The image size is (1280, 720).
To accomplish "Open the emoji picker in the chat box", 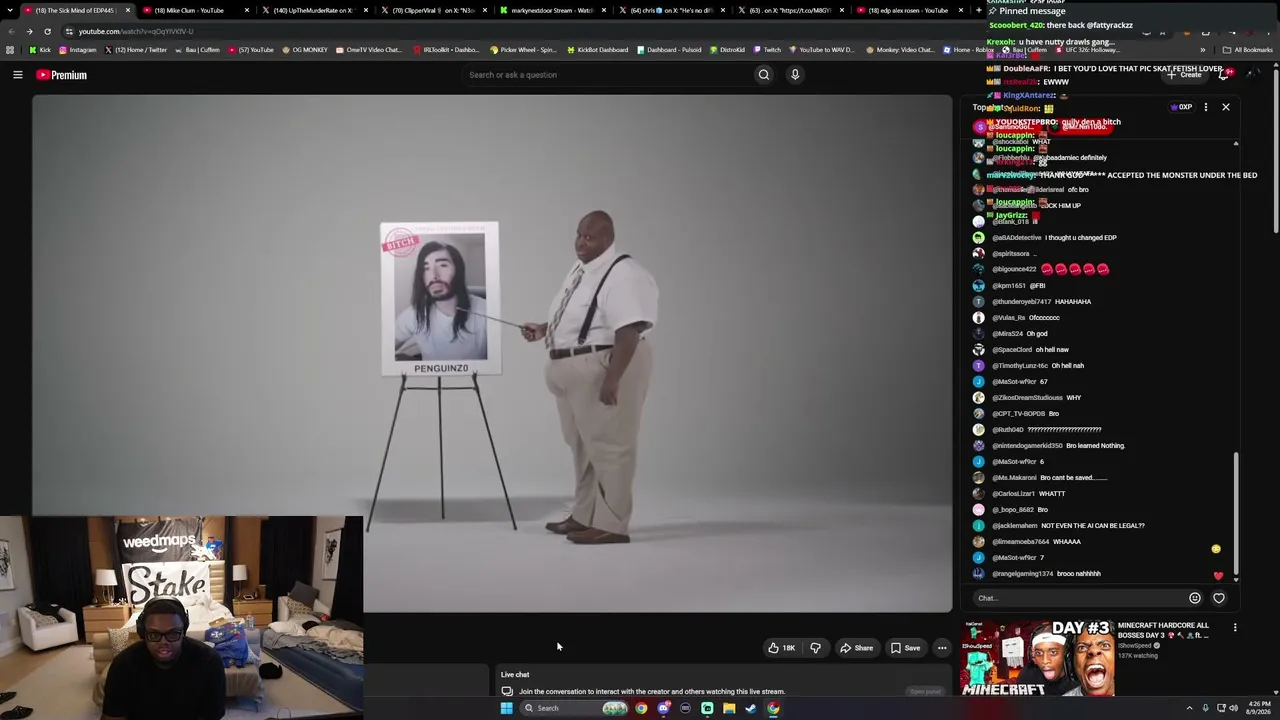I will click(x=1195, y=598).
